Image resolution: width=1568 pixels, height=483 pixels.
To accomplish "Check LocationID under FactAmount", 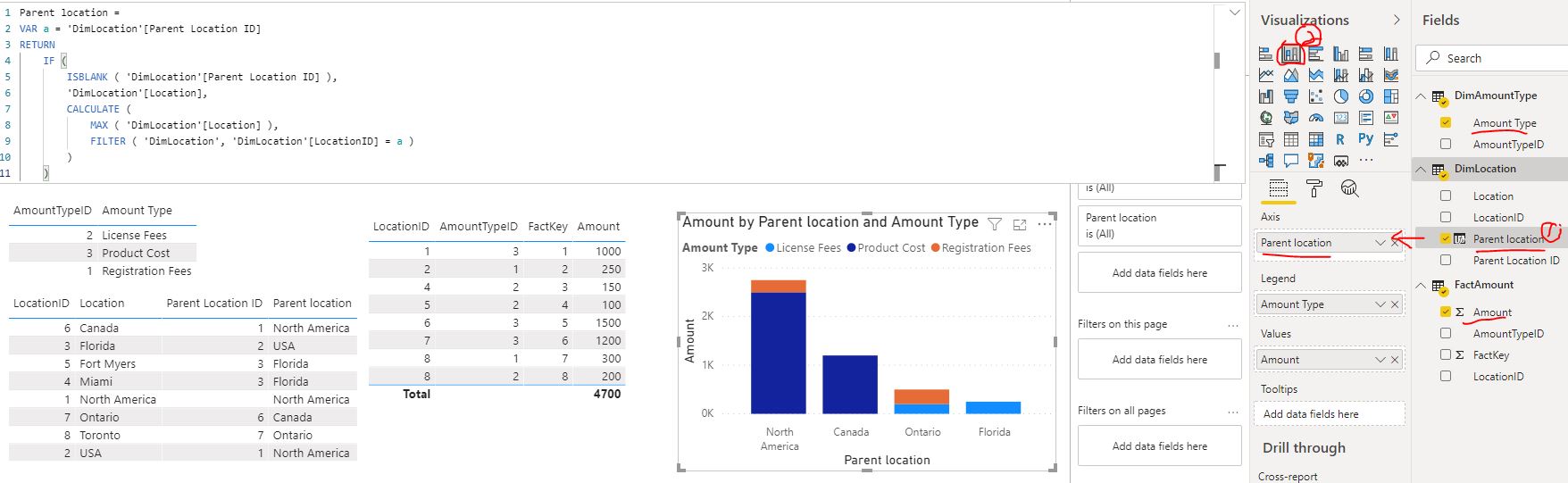I will [x=1446, y=376].
